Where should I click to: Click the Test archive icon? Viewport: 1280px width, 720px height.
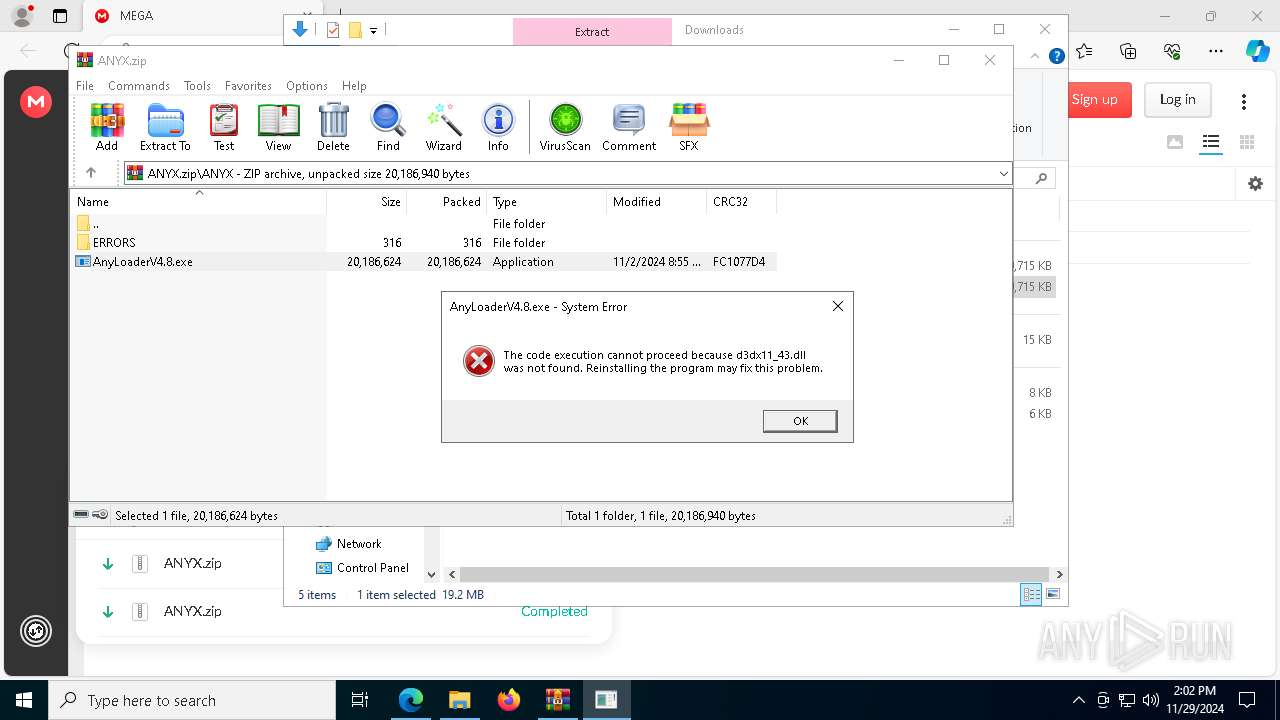[224, 127]
